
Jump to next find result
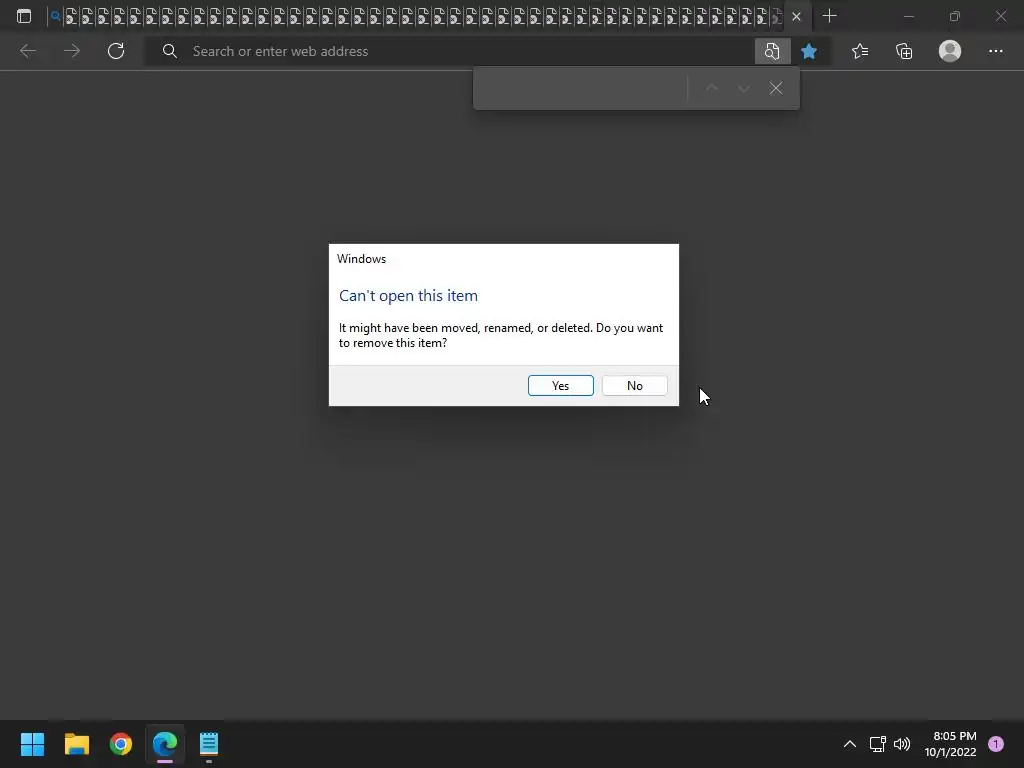click(743, 88)
